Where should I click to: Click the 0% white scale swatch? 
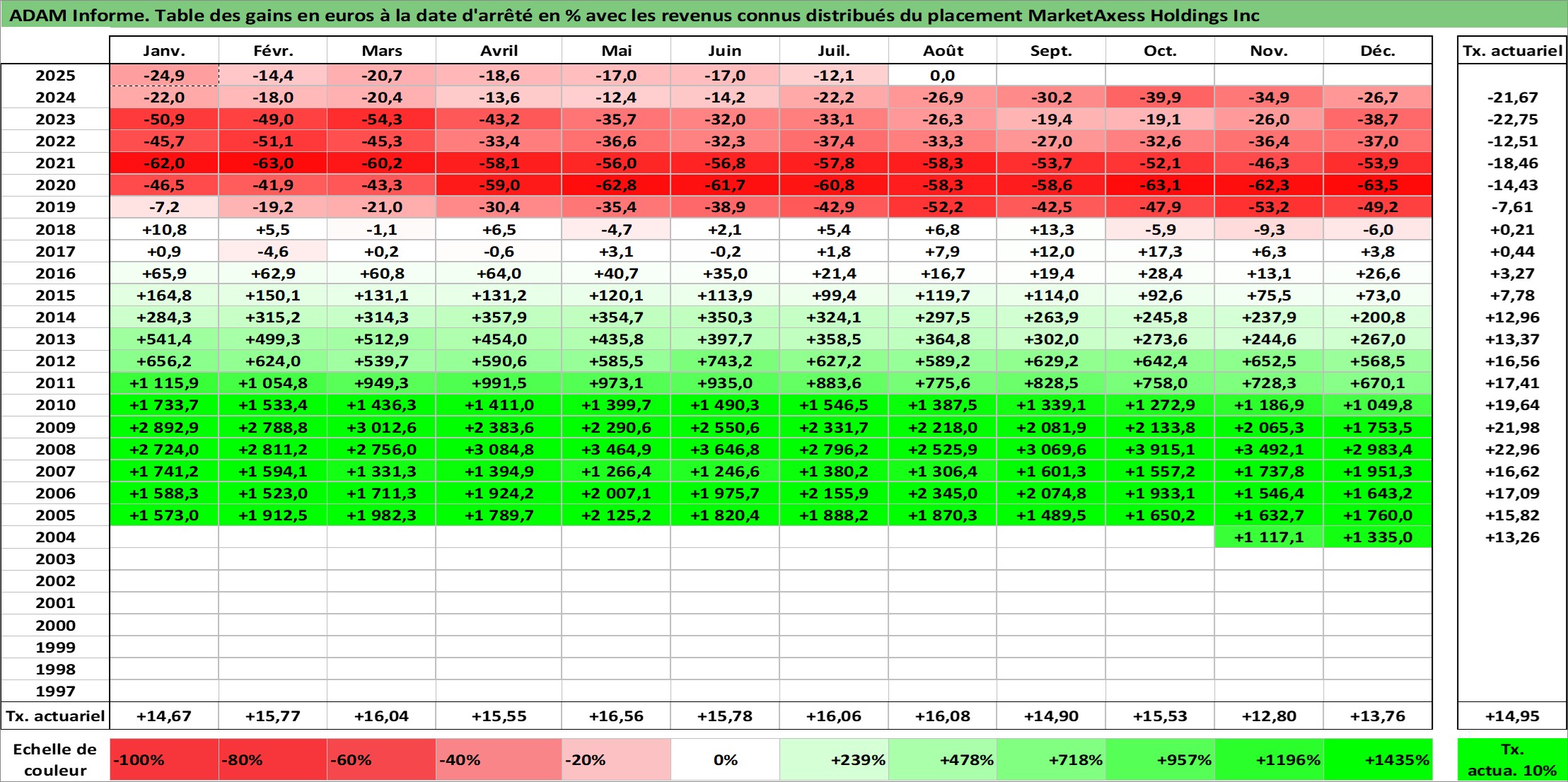tap(725, 760)
